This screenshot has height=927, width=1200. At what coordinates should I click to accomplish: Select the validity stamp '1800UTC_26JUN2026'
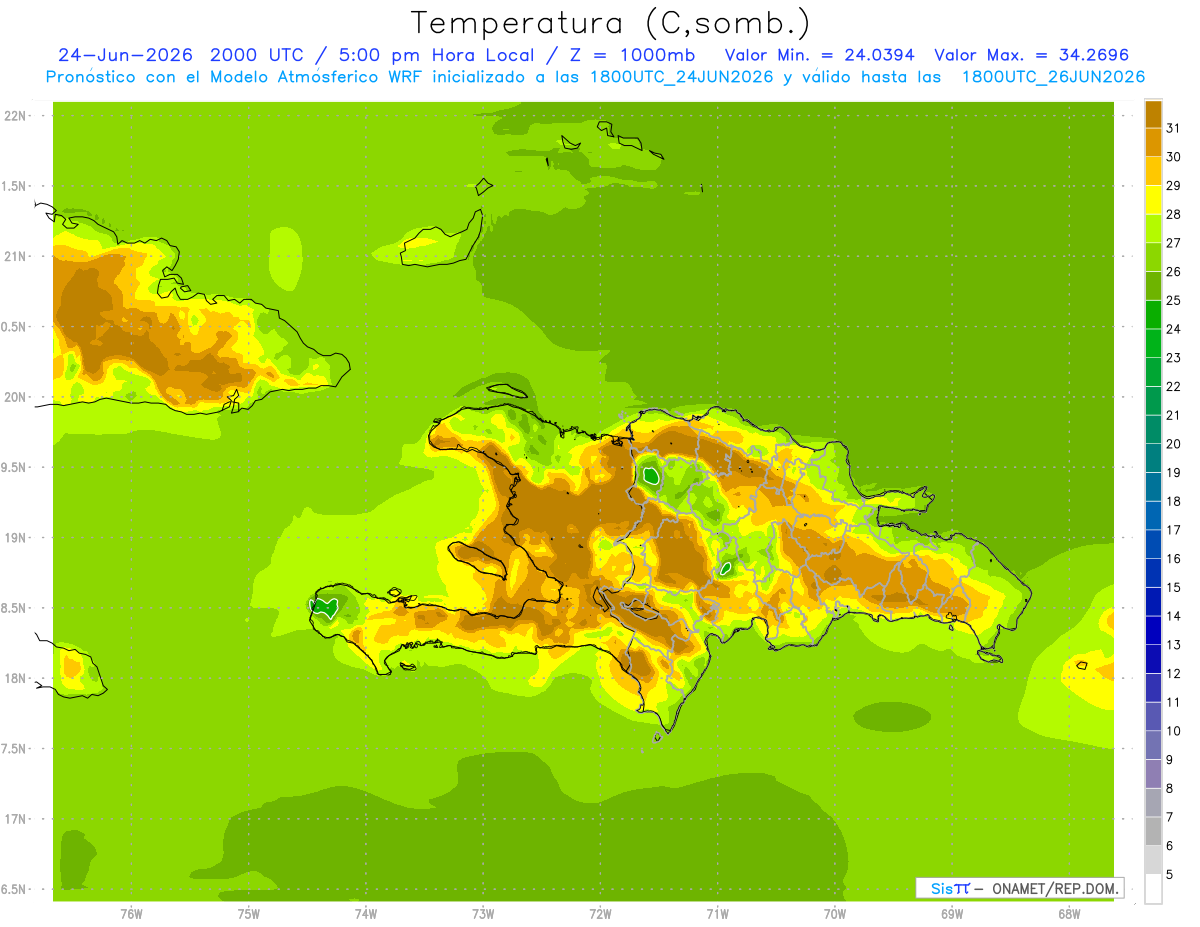click(1052, 77)
